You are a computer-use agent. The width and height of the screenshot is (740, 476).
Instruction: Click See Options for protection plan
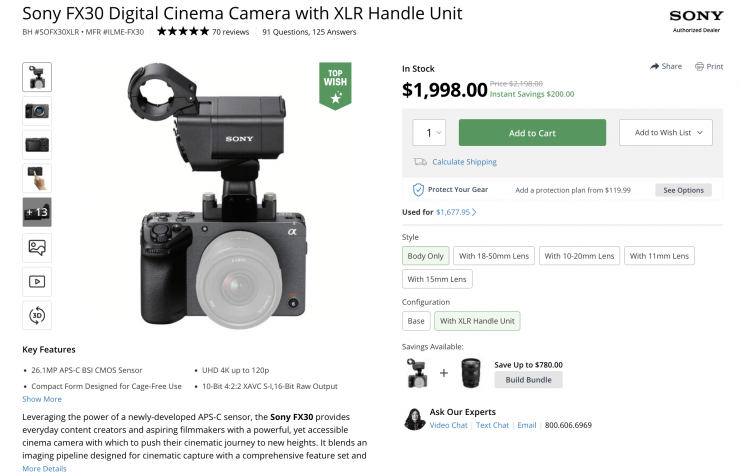tap(684, 190)
